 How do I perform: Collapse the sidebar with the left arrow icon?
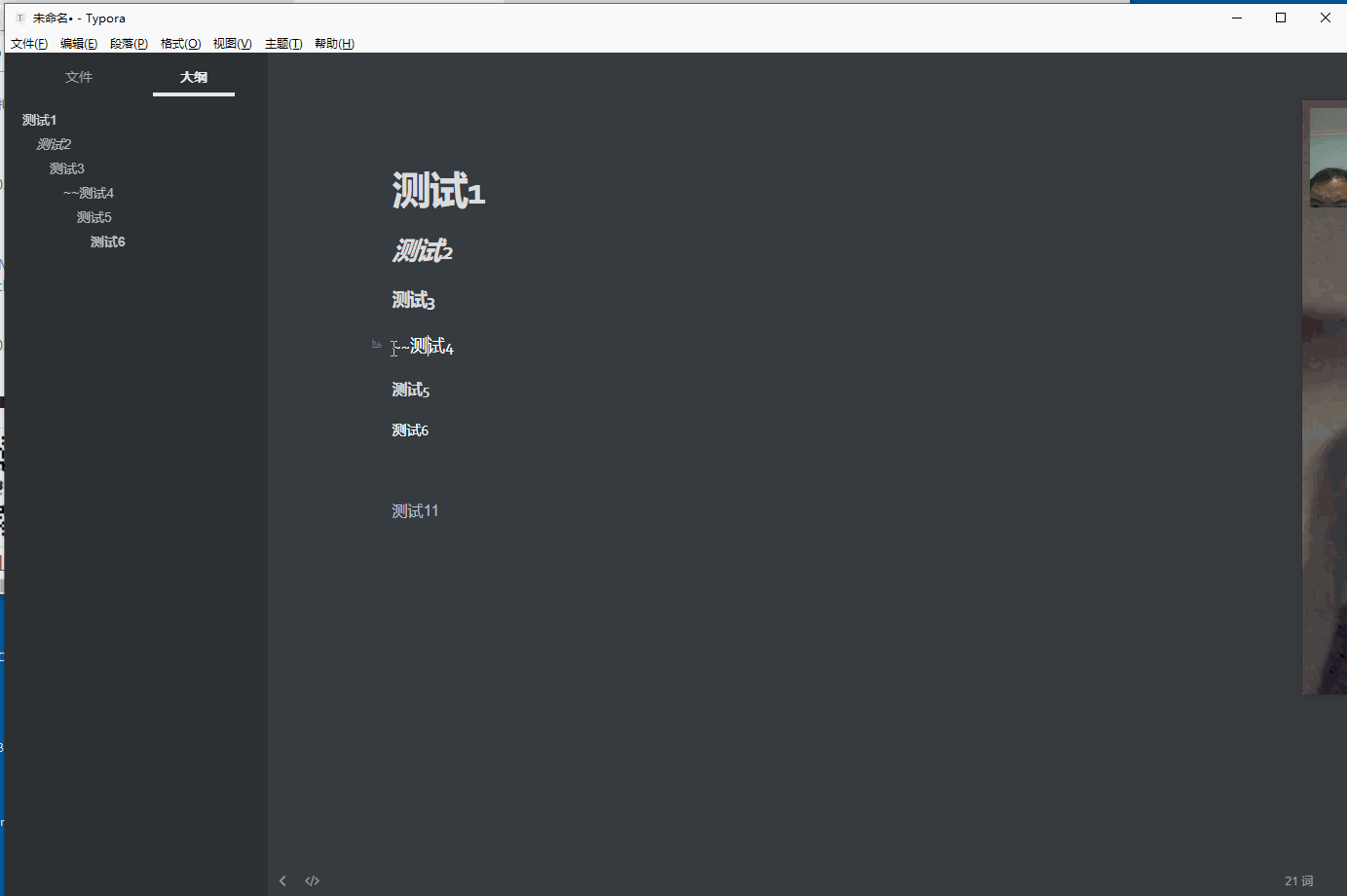point(282,880)
